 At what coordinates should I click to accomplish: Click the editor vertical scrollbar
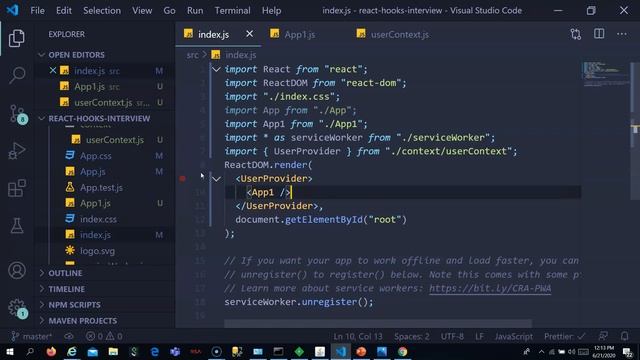point(635,131)
